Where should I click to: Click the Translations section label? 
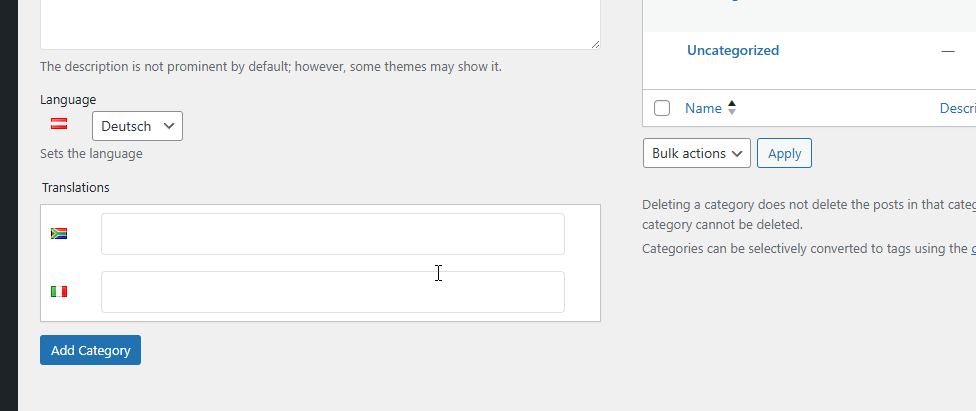click(x=76, y=187)
